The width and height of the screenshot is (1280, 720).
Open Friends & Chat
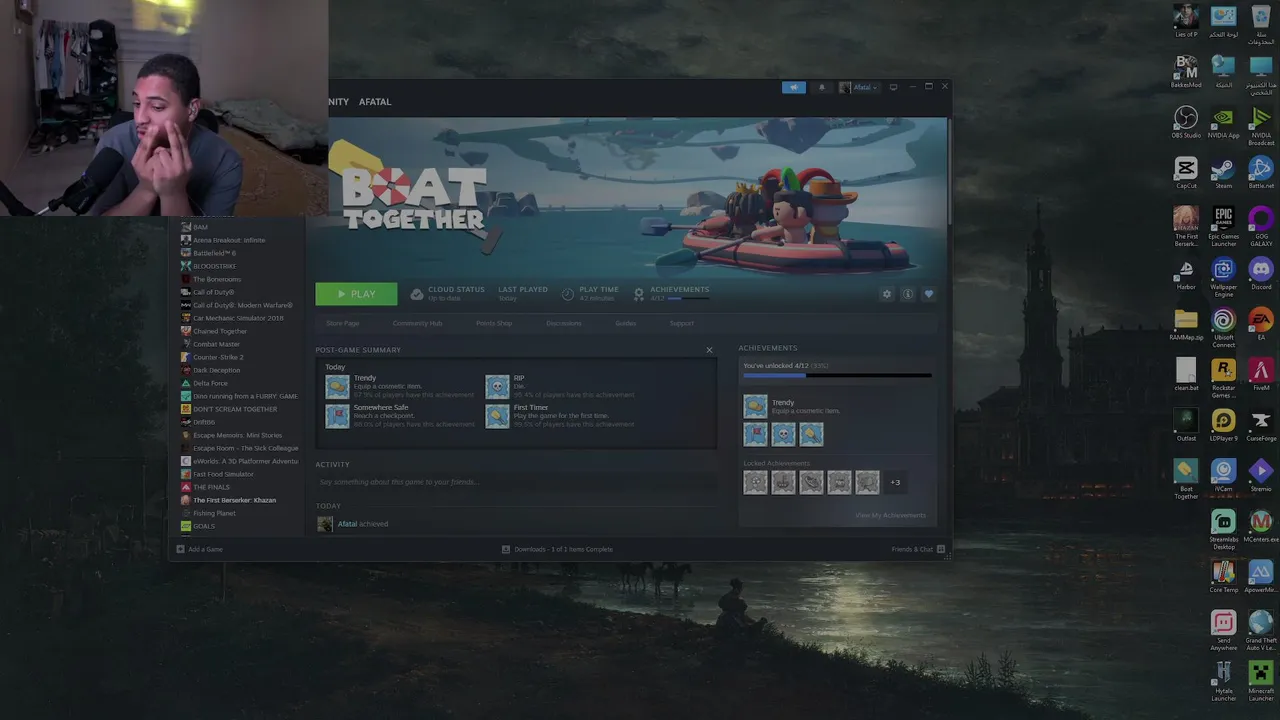(918, 549)
